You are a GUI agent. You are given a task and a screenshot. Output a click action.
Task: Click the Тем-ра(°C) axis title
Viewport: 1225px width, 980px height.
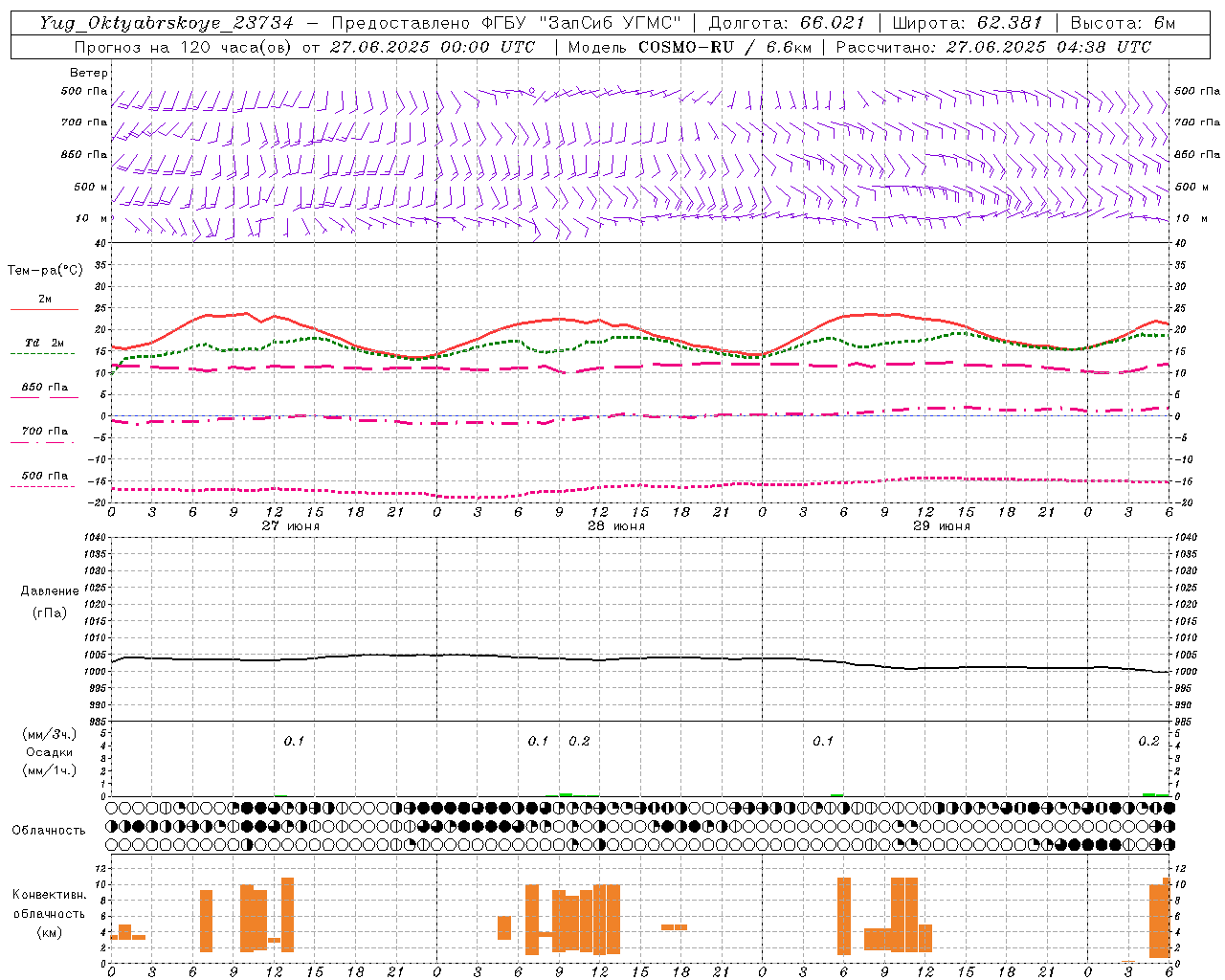pyautogui.click(x=45, y=270)
